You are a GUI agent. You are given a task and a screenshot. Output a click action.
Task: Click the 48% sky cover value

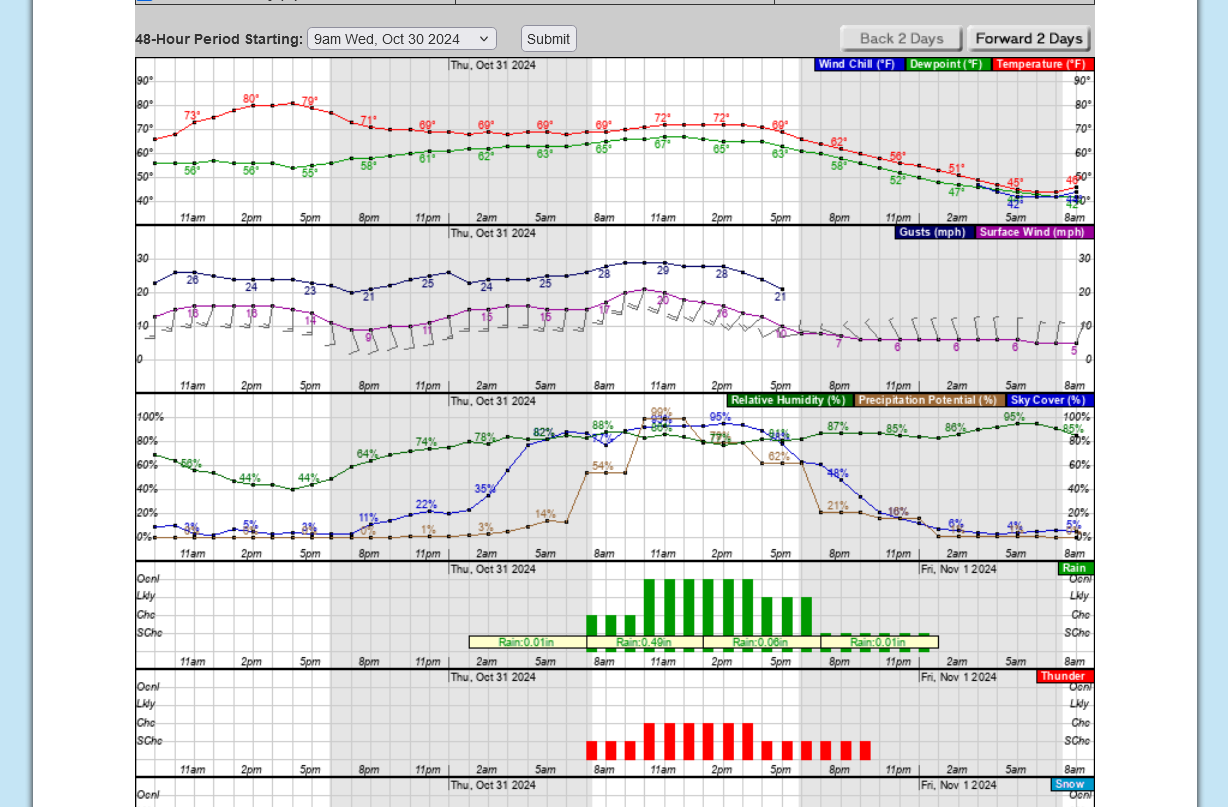point(838,474)
